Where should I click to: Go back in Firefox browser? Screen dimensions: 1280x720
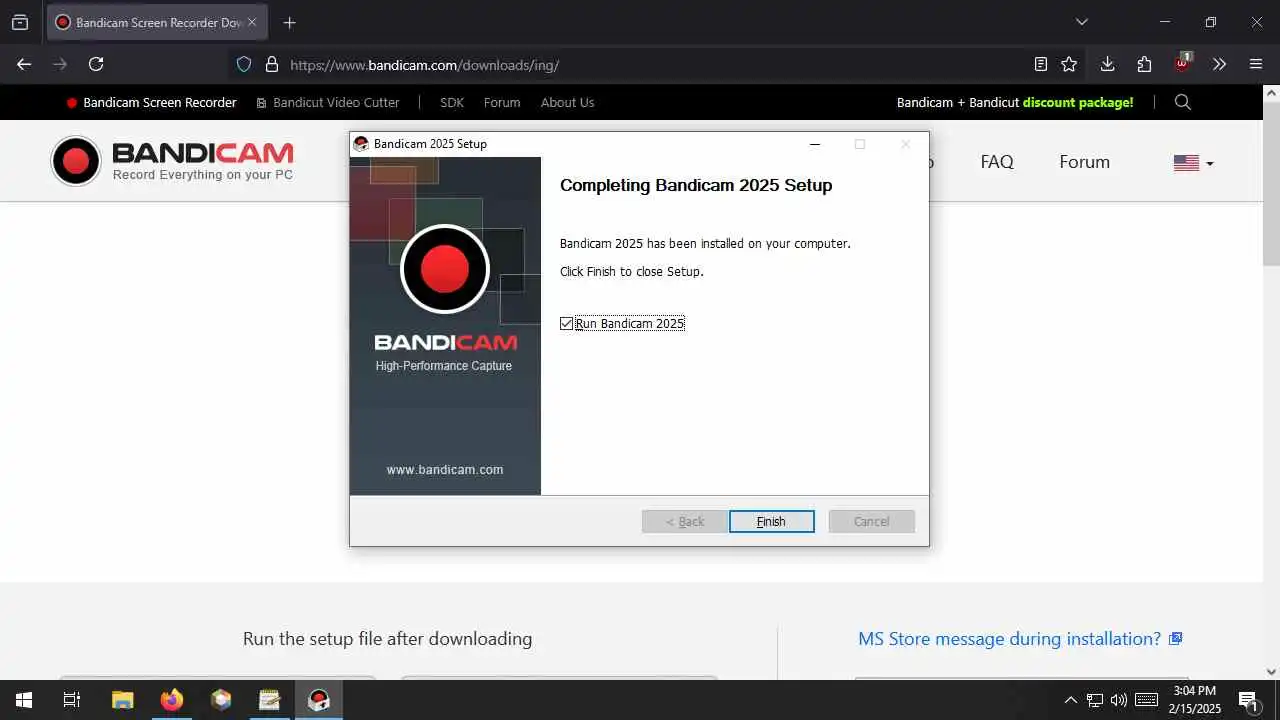coord(24,64)
